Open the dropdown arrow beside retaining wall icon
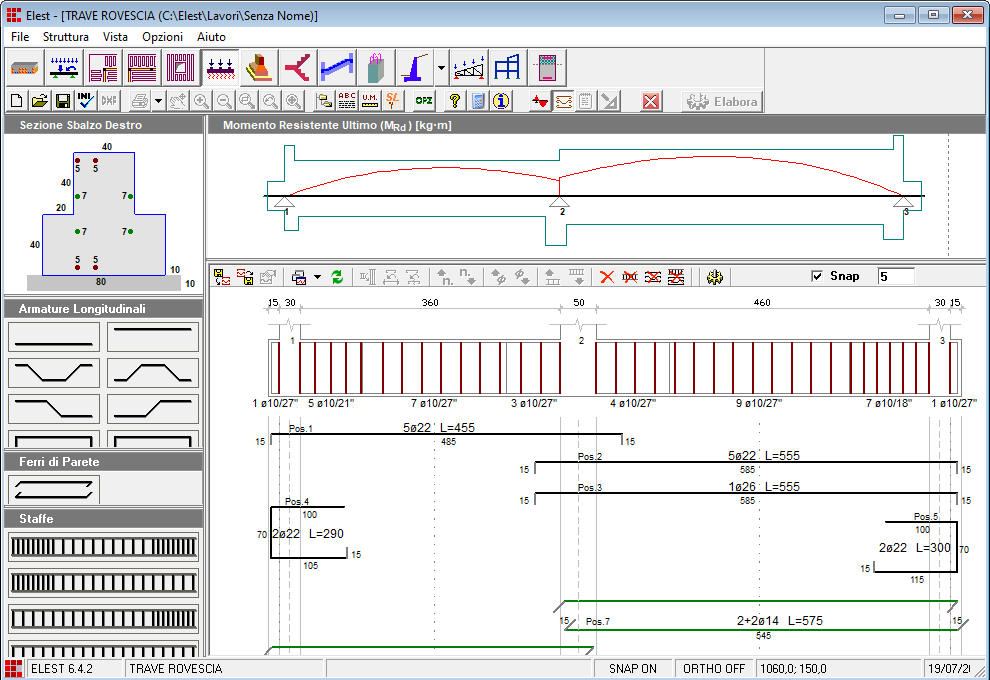The width and height of the screenshot is (990, 680). (441, 68)
